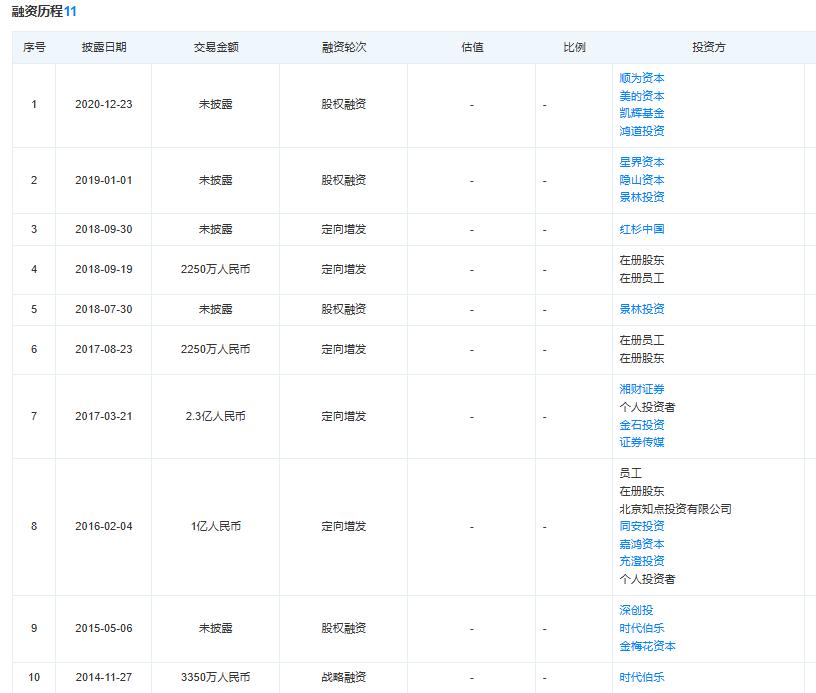Open investor link 湘财证券

(x=642, y=389)
